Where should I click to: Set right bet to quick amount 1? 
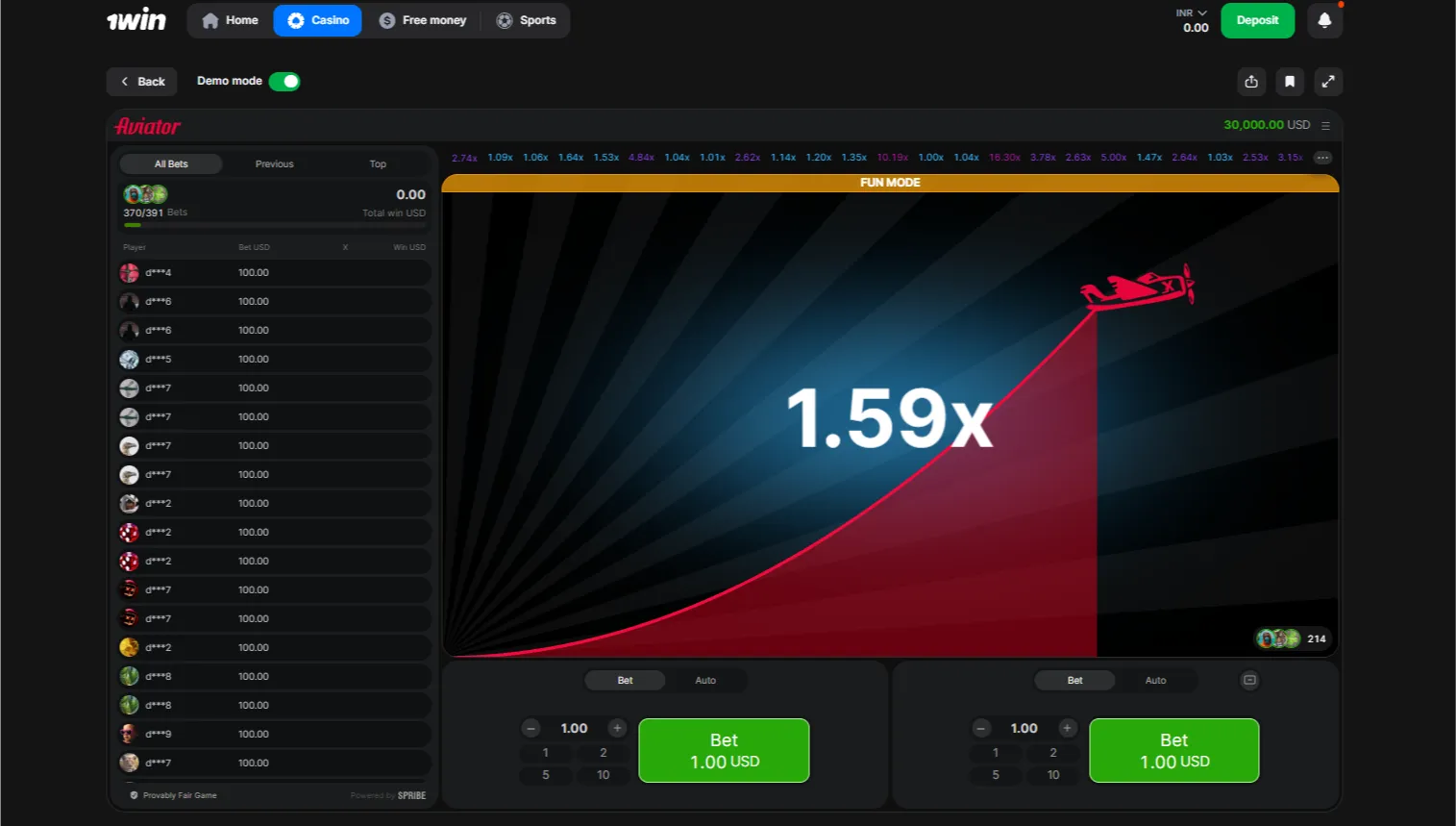(x=996, y=753)
